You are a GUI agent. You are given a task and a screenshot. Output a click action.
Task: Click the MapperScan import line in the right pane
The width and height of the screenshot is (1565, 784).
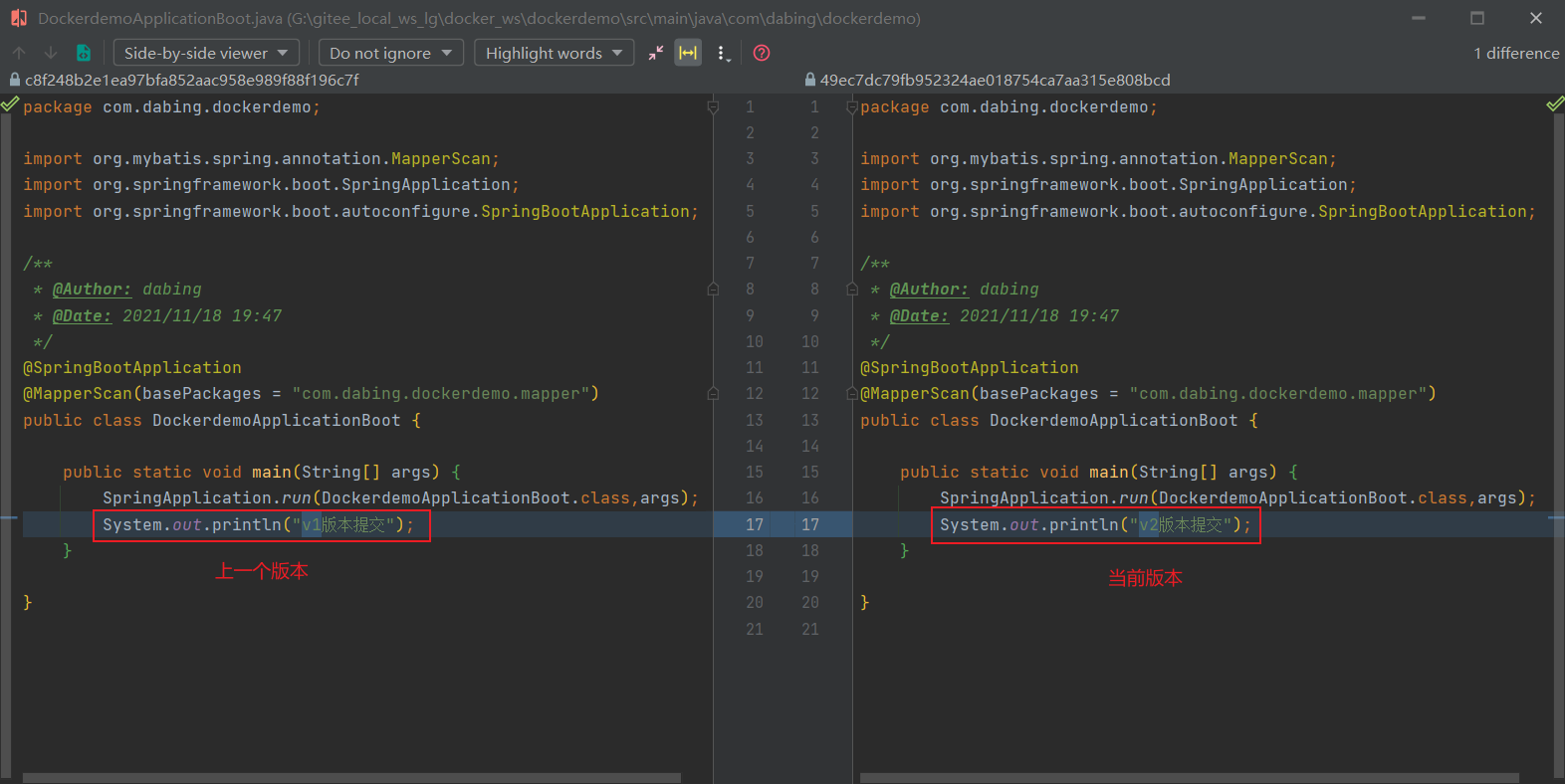(x=1098, y=158)
